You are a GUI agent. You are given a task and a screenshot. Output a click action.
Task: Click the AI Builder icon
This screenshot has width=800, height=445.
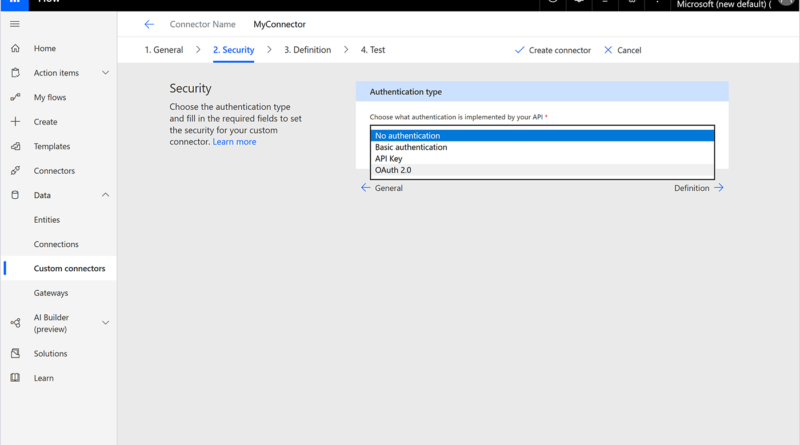(x=15, y=323)
